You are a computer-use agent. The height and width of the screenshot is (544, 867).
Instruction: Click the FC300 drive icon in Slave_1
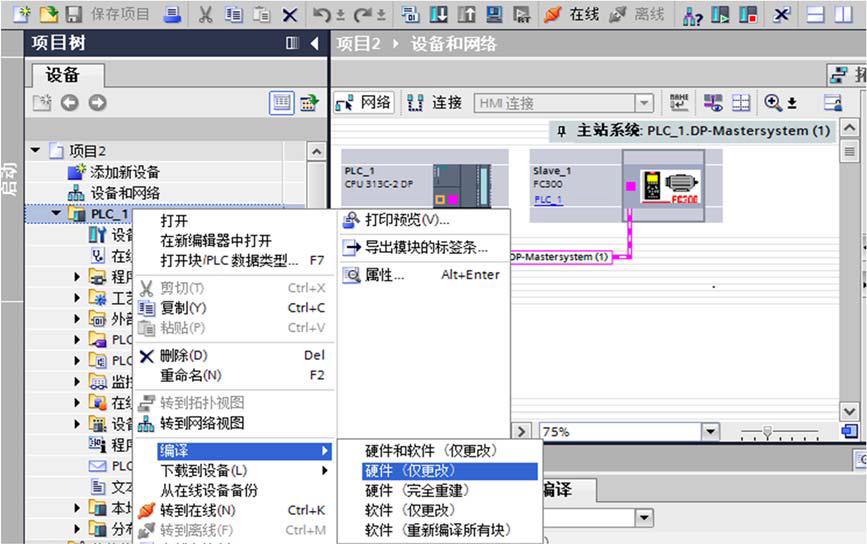[670, 184]
